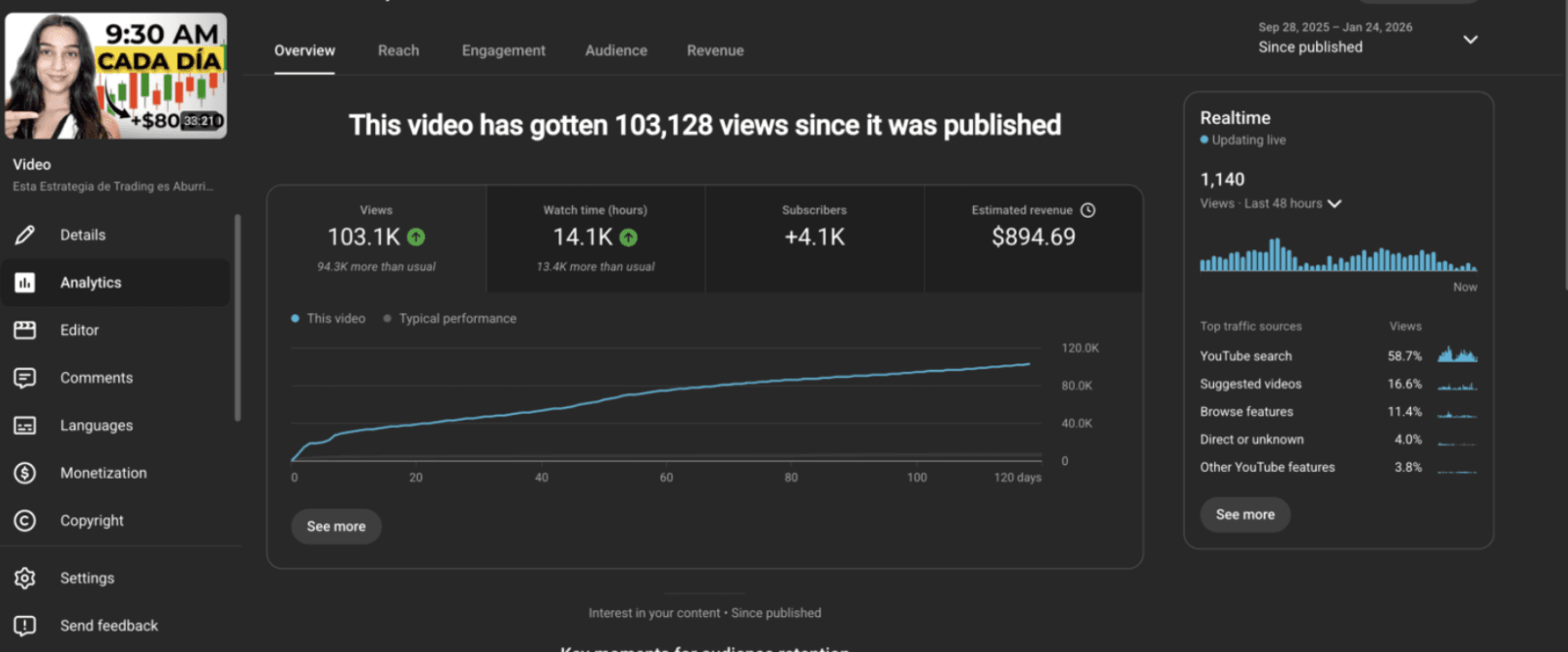This screenshot has width=1568, height=652.
Task: Switch to the Reach tab
Action: pos(398,50)
